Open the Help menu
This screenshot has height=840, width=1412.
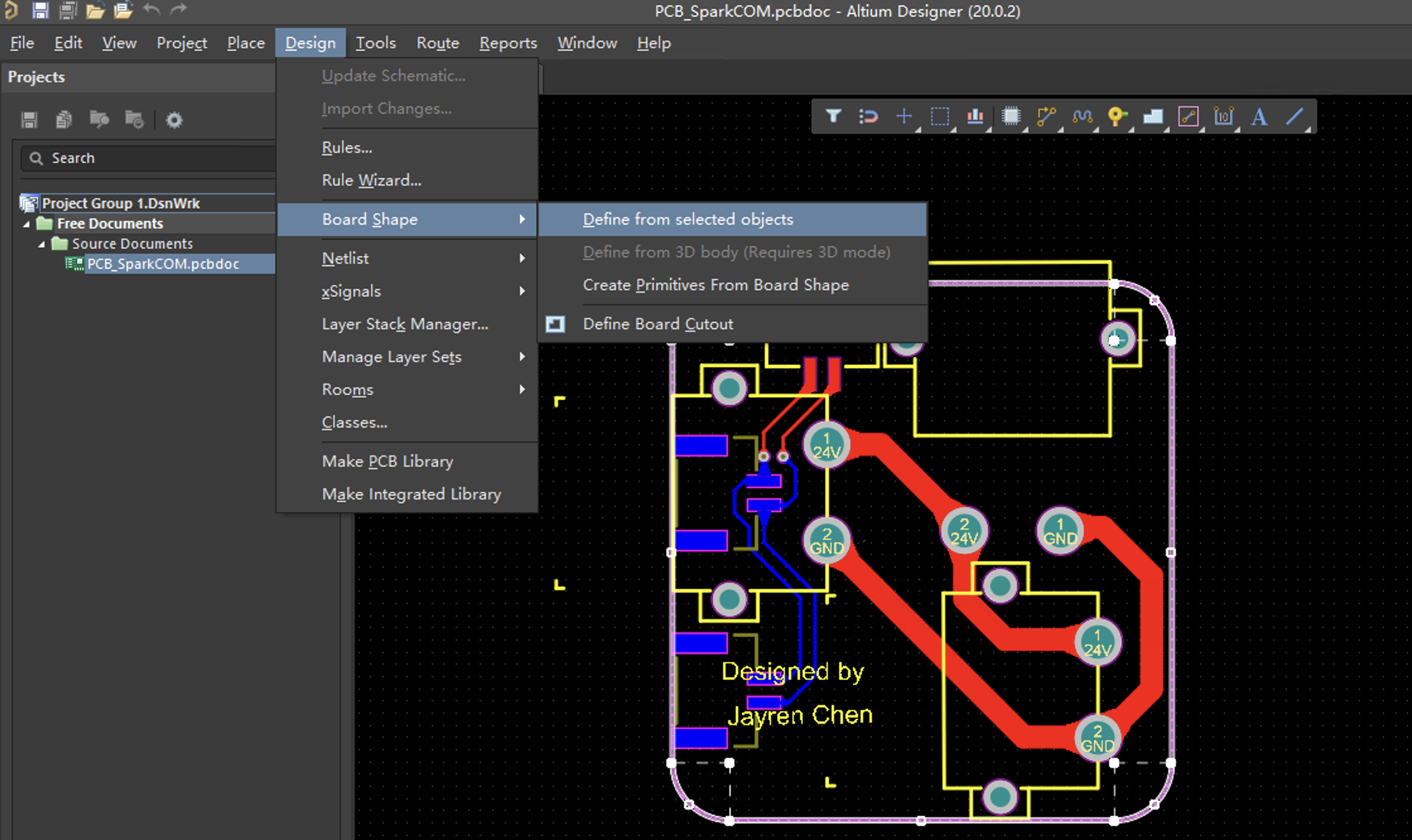tap(654, 43)
